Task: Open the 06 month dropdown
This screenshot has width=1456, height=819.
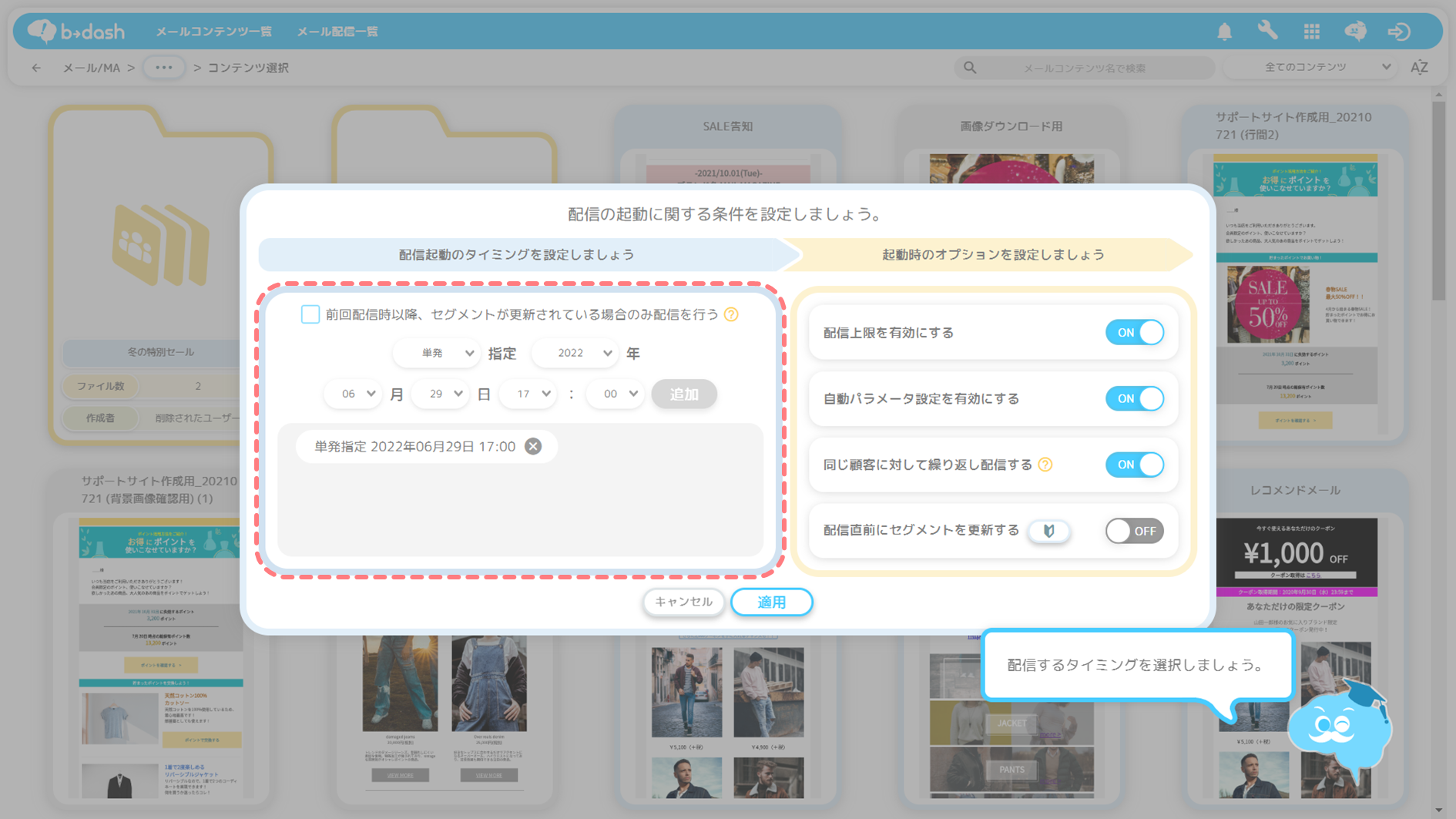Action: [x=353, y=394]
